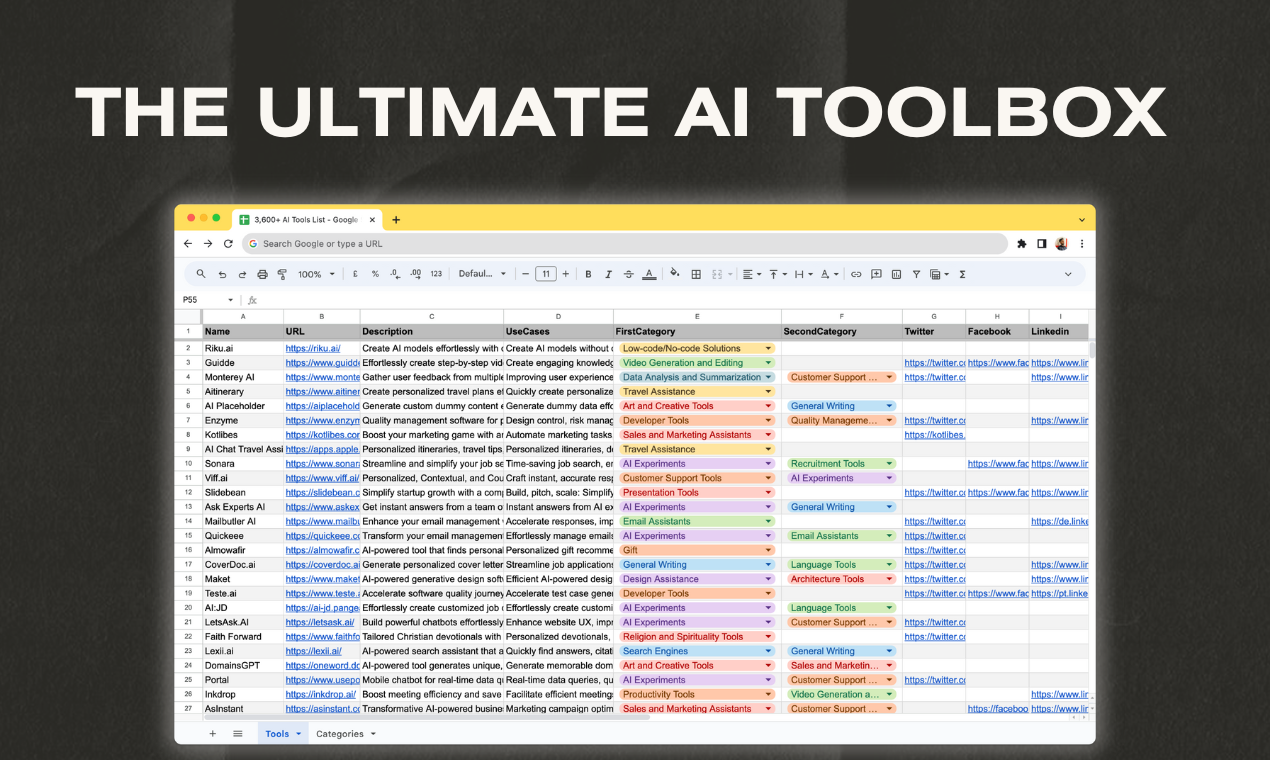The width and height of the screenshot is (1270, 760).
Task: Select the Faith Forward name cell
Action: [243, 637]
